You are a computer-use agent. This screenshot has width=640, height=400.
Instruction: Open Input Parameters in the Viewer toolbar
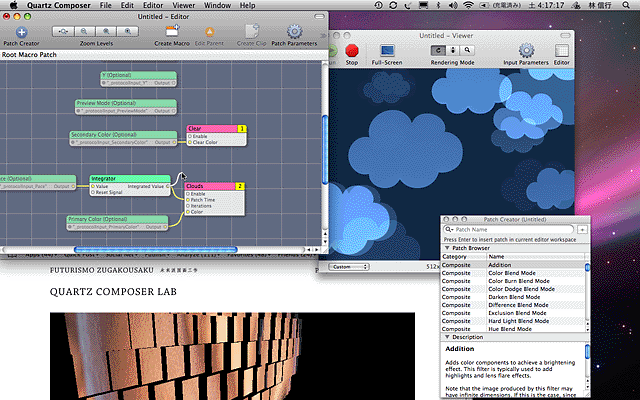tap(526, 51)
